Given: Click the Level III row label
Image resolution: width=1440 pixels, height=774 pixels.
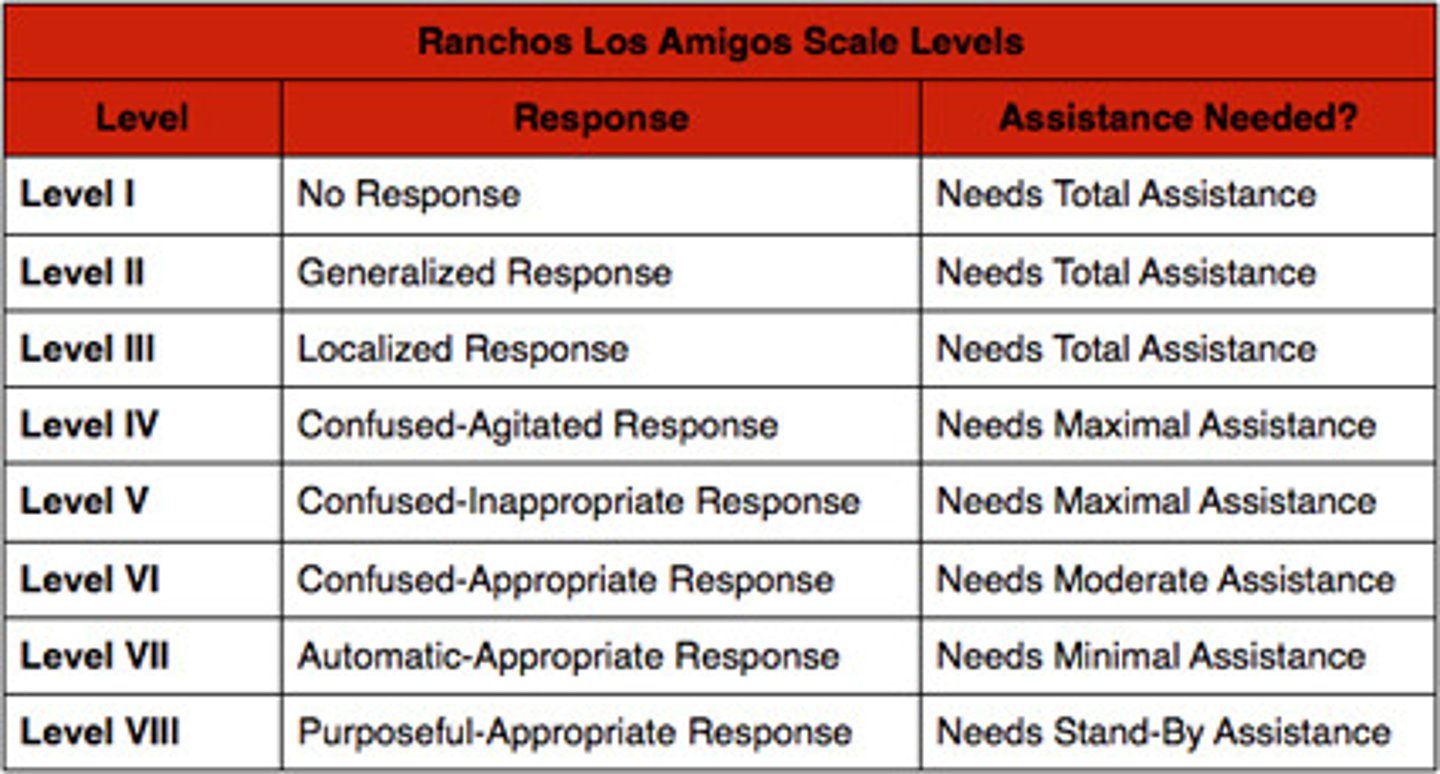Looking at the screenshot, I should 88,349.
